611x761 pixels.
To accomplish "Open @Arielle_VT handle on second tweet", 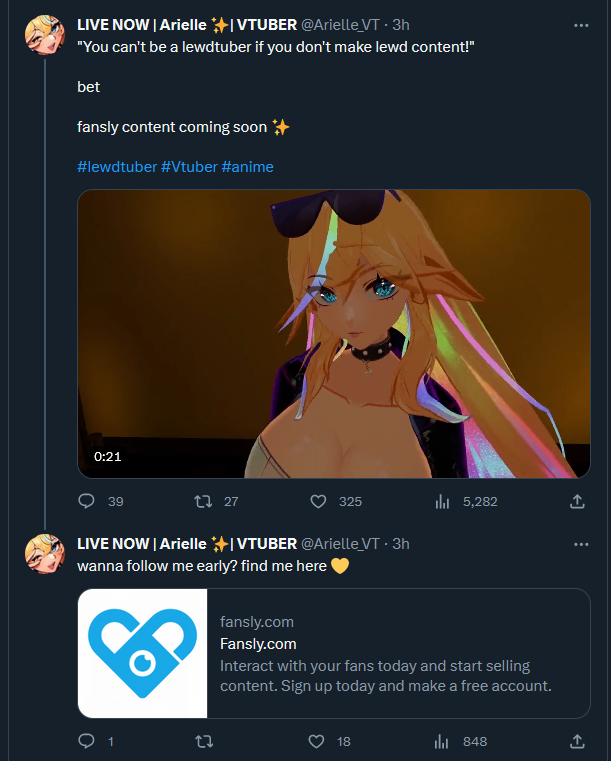I will point(340,544).
